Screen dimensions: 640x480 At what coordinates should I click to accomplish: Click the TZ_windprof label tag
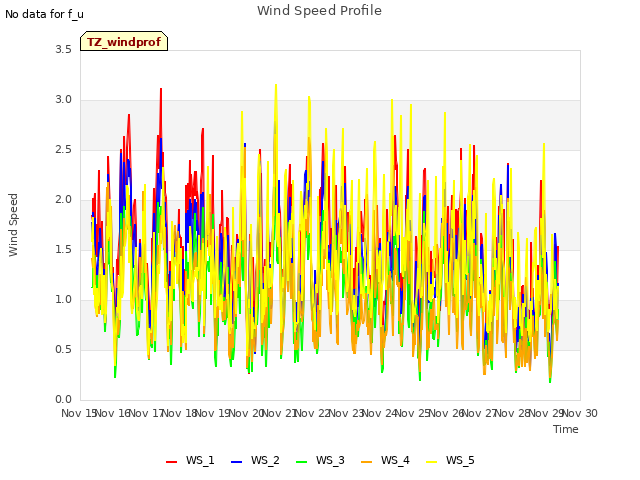click(124, 41)
